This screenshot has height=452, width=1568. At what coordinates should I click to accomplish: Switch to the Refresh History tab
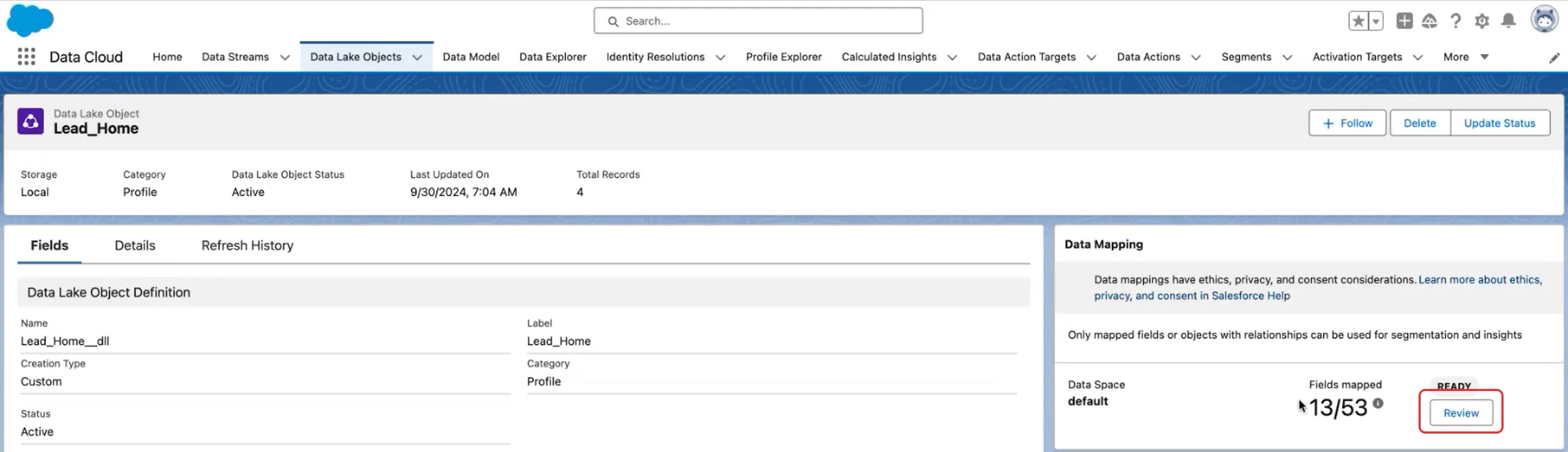(247, 245)
